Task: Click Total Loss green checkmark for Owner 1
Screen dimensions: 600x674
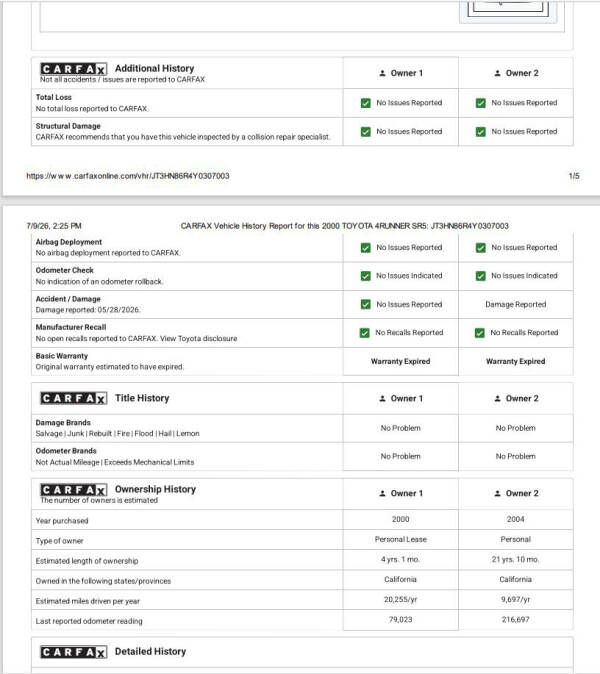Action: pos(366,103)
